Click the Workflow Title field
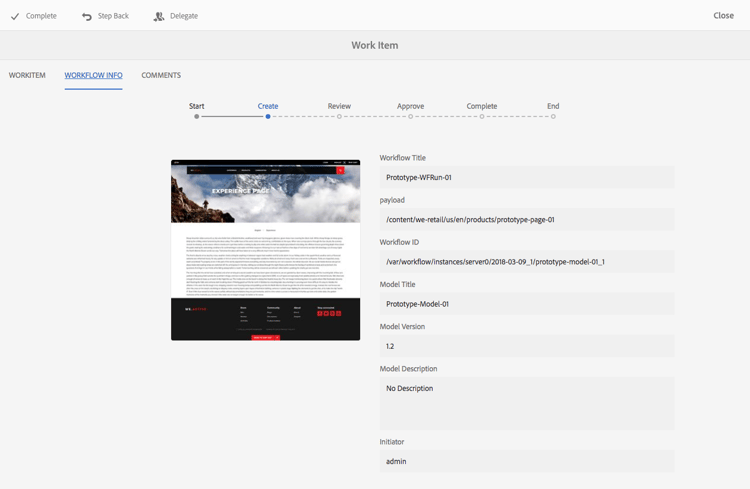The image size is (750, 489). (527, 178)
